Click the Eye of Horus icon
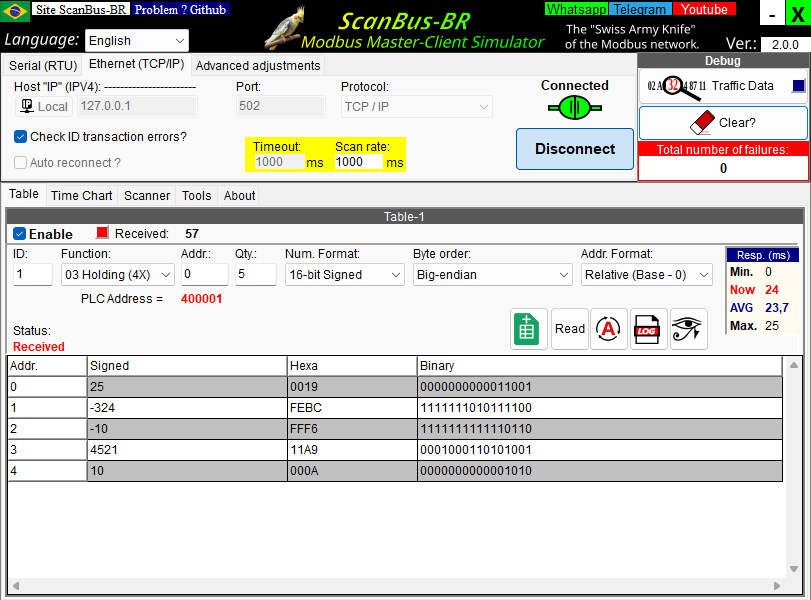Image resolution: width=811 pixels, height=600 pixels. coord(688,329)
